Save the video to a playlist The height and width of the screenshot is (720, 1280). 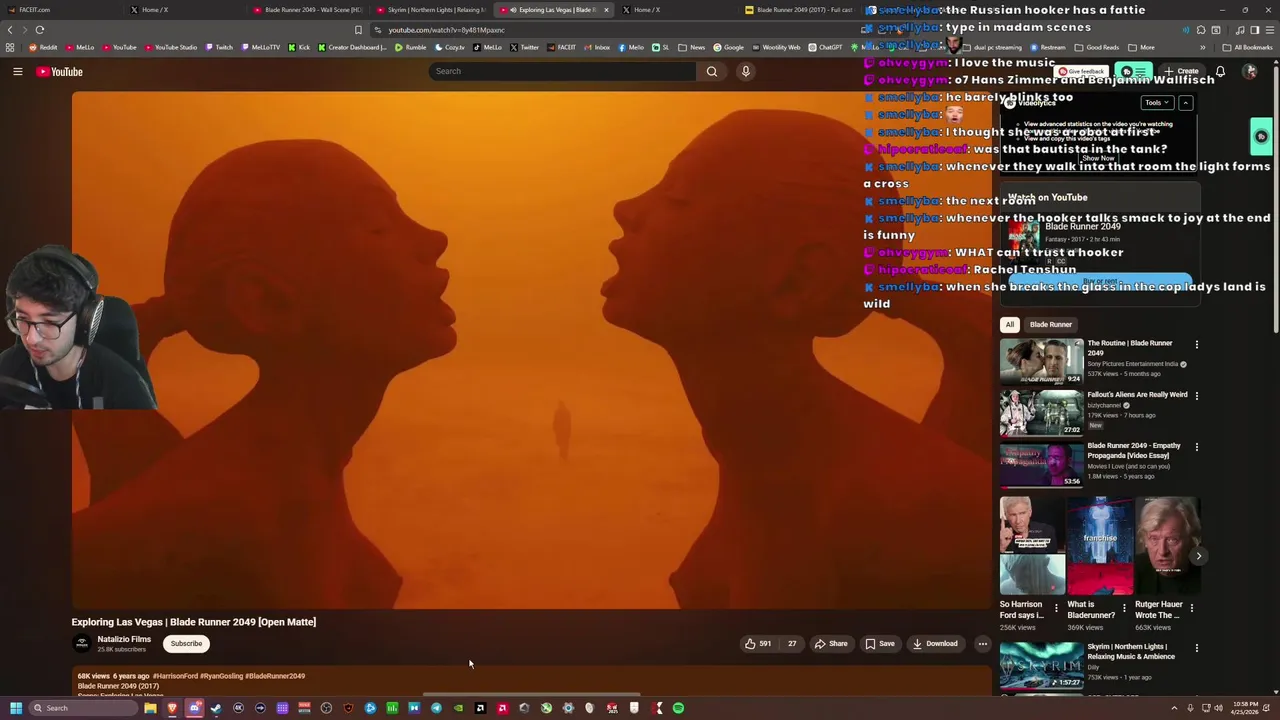point(880,643)
